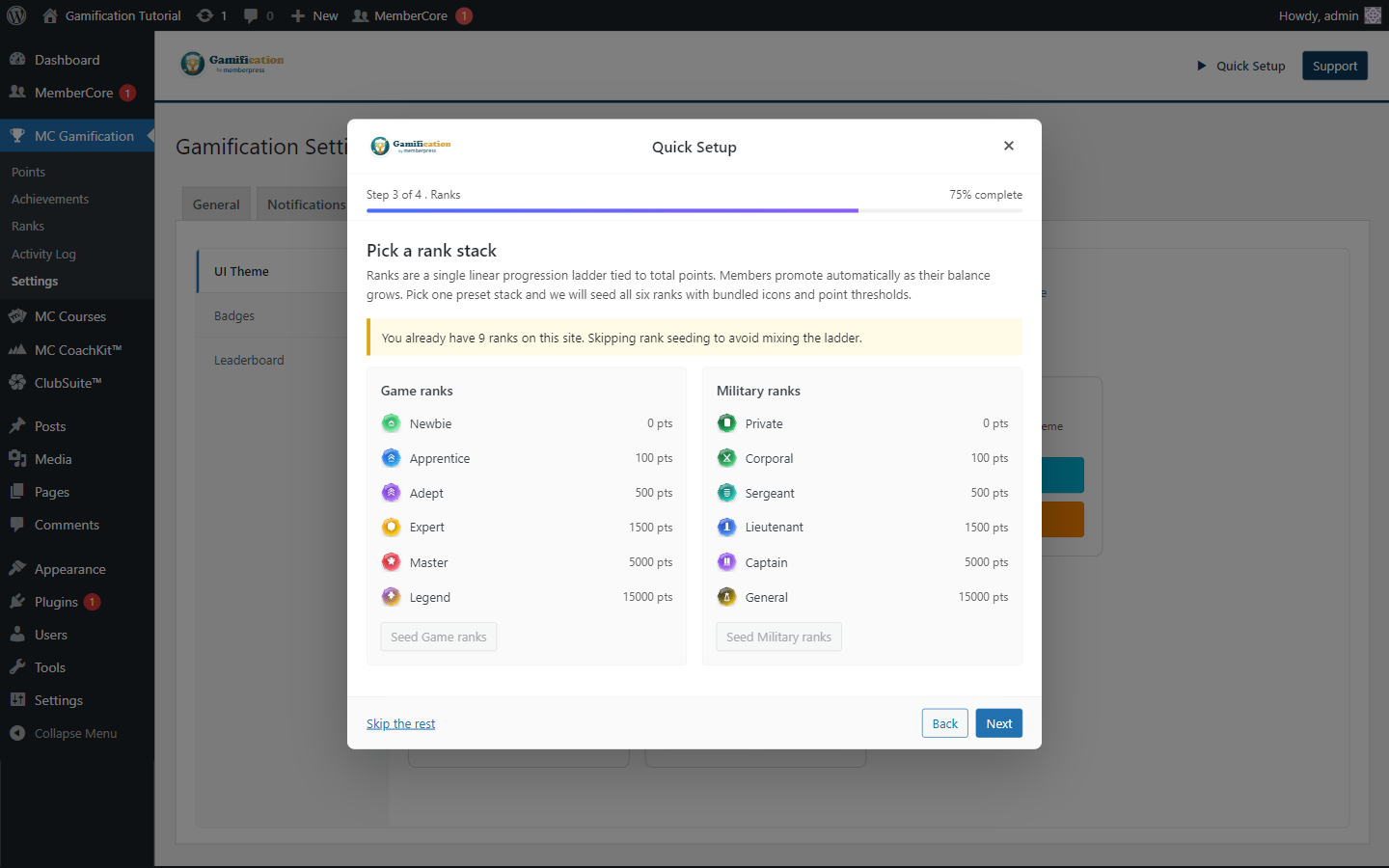Click the Sergeant military rank badge
The width and height of the screenshot is (1389, 868).
pyautogui.click(x=726, y=493)
